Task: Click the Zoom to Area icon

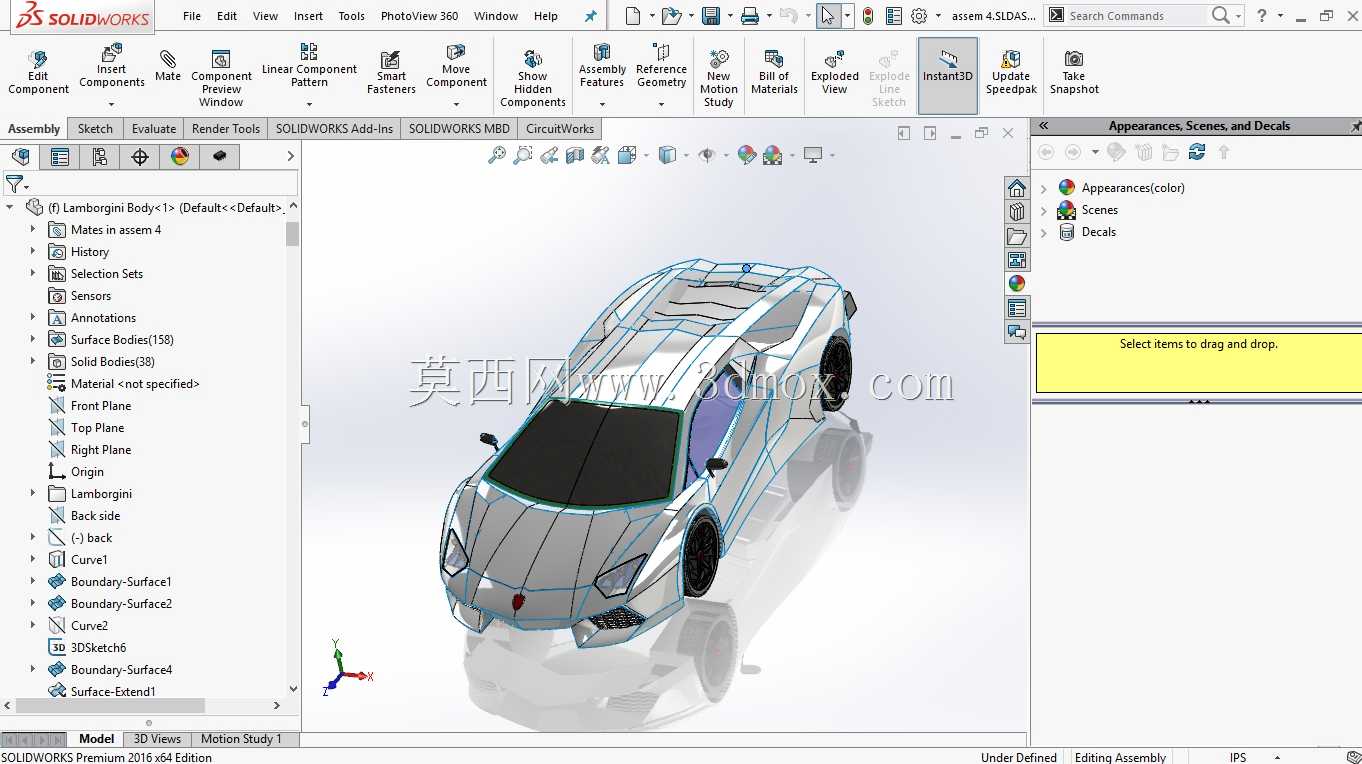Action: tap(523, 155)
